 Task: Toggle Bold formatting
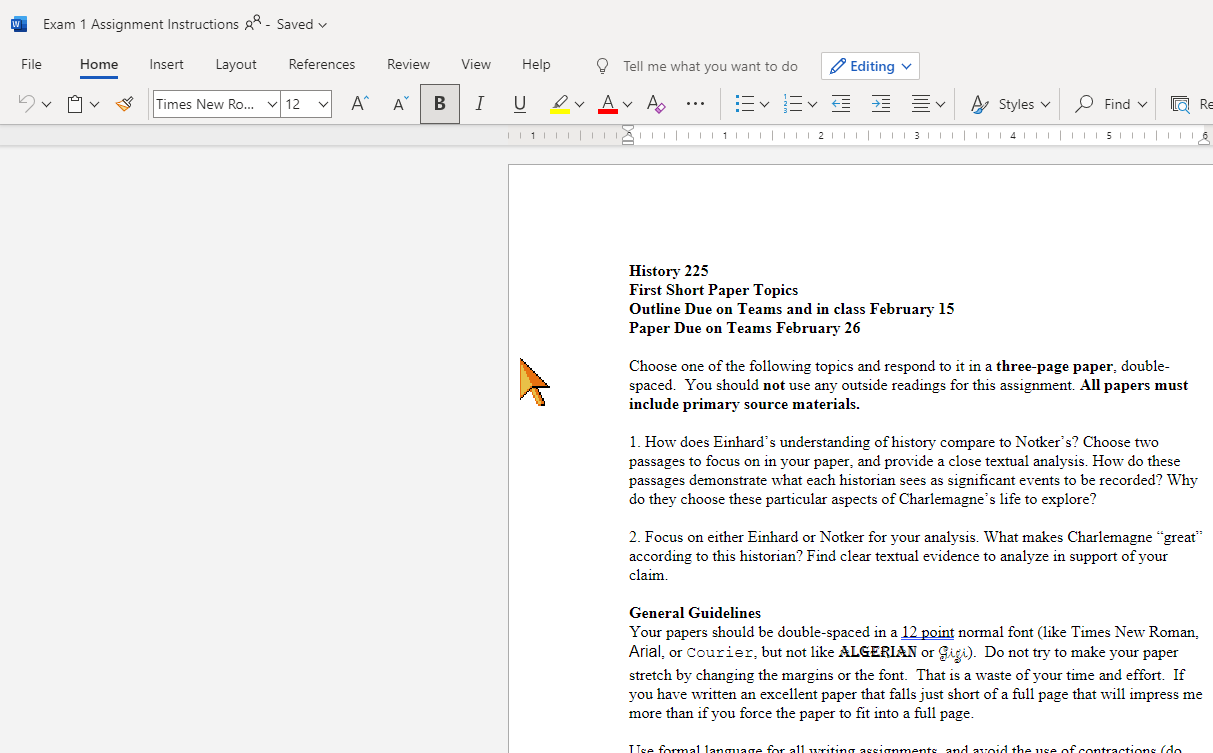click(x=440, y=104)
